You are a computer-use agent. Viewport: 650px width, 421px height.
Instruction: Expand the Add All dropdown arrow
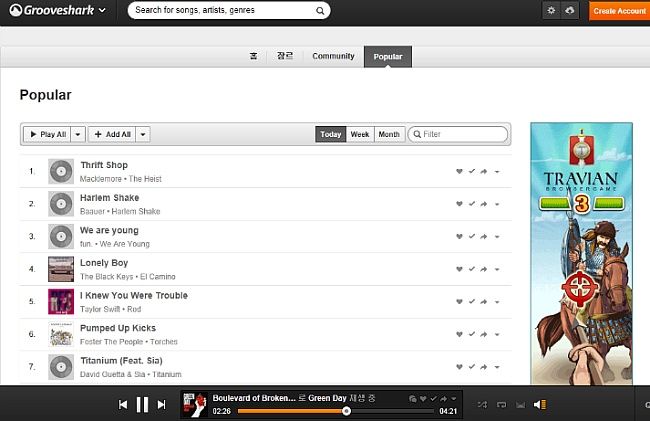click(x=143, y=134)
